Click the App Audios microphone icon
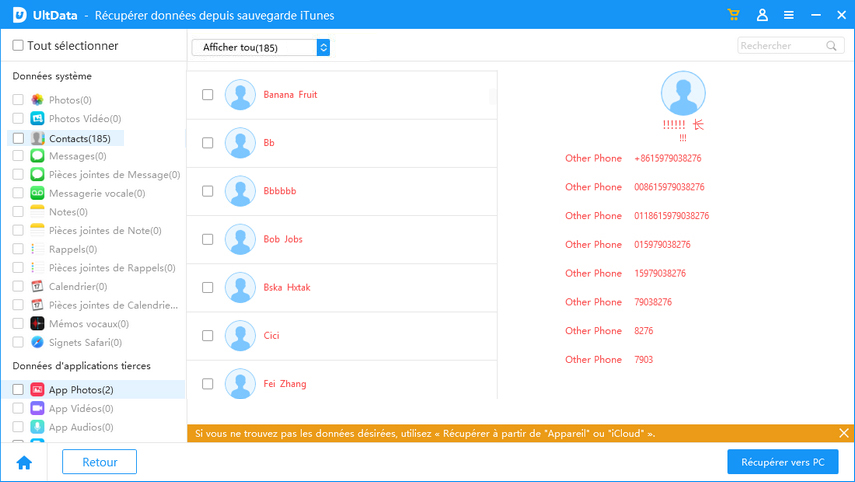The width and height of the screenshot is (855, 482). (x=37, y=427)
